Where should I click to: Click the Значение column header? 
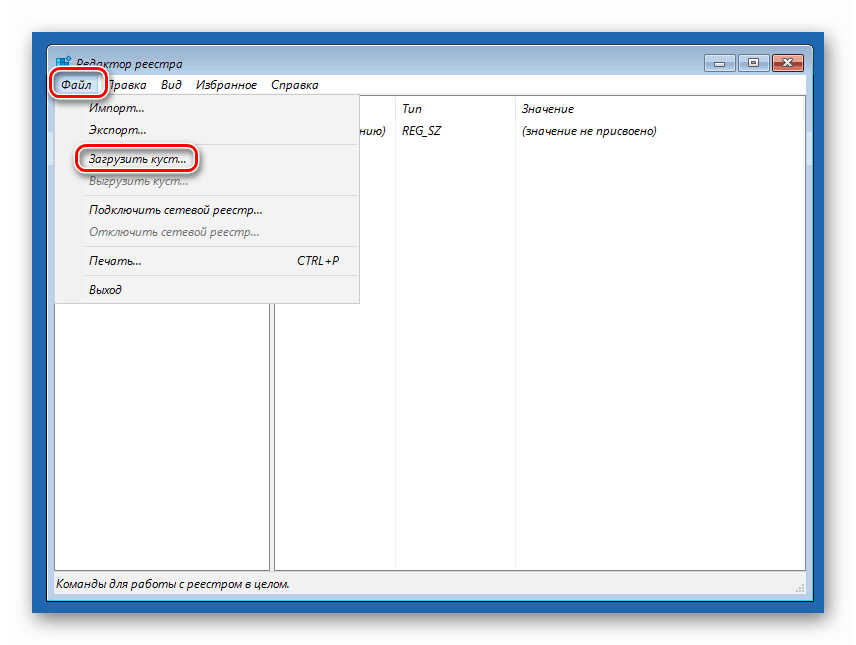click(x=659, y=109)
